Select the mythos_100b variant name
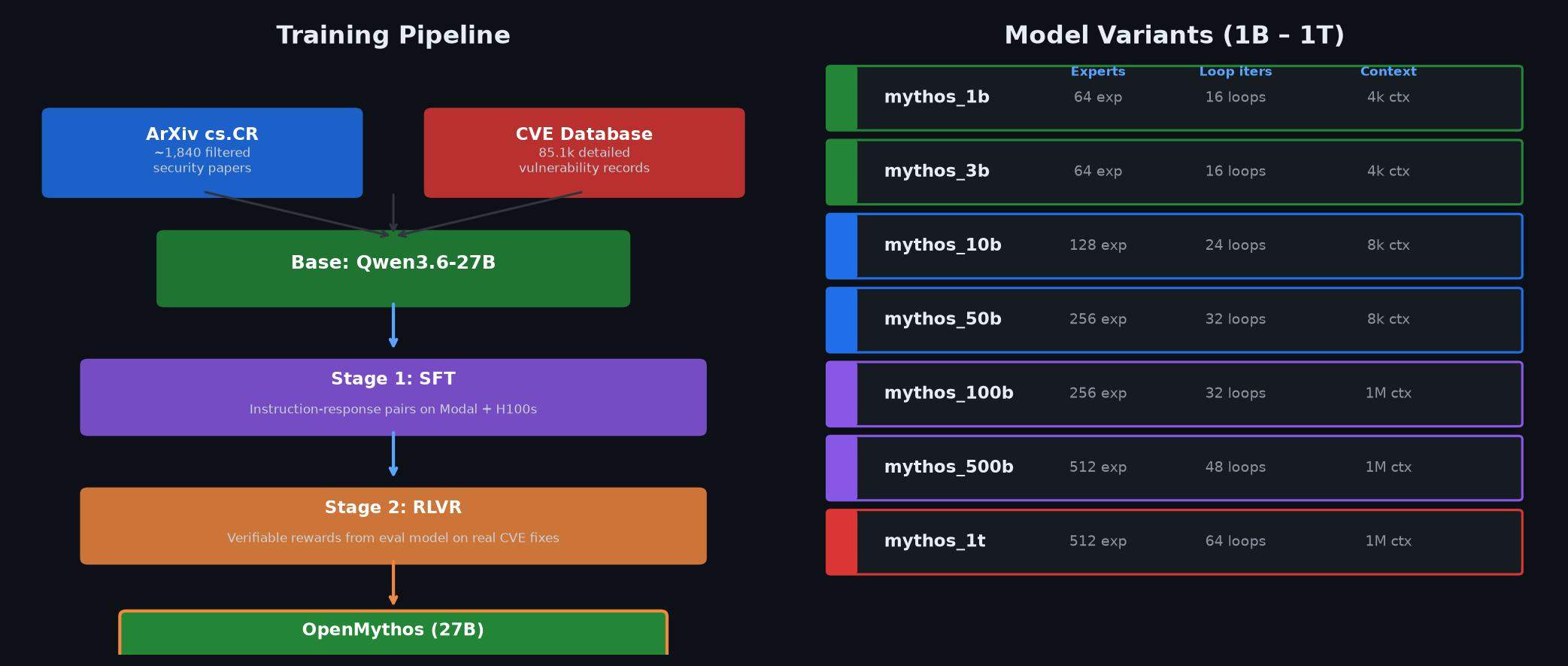The width and height of the screenshot is (1568, 666). coord(949,393)
